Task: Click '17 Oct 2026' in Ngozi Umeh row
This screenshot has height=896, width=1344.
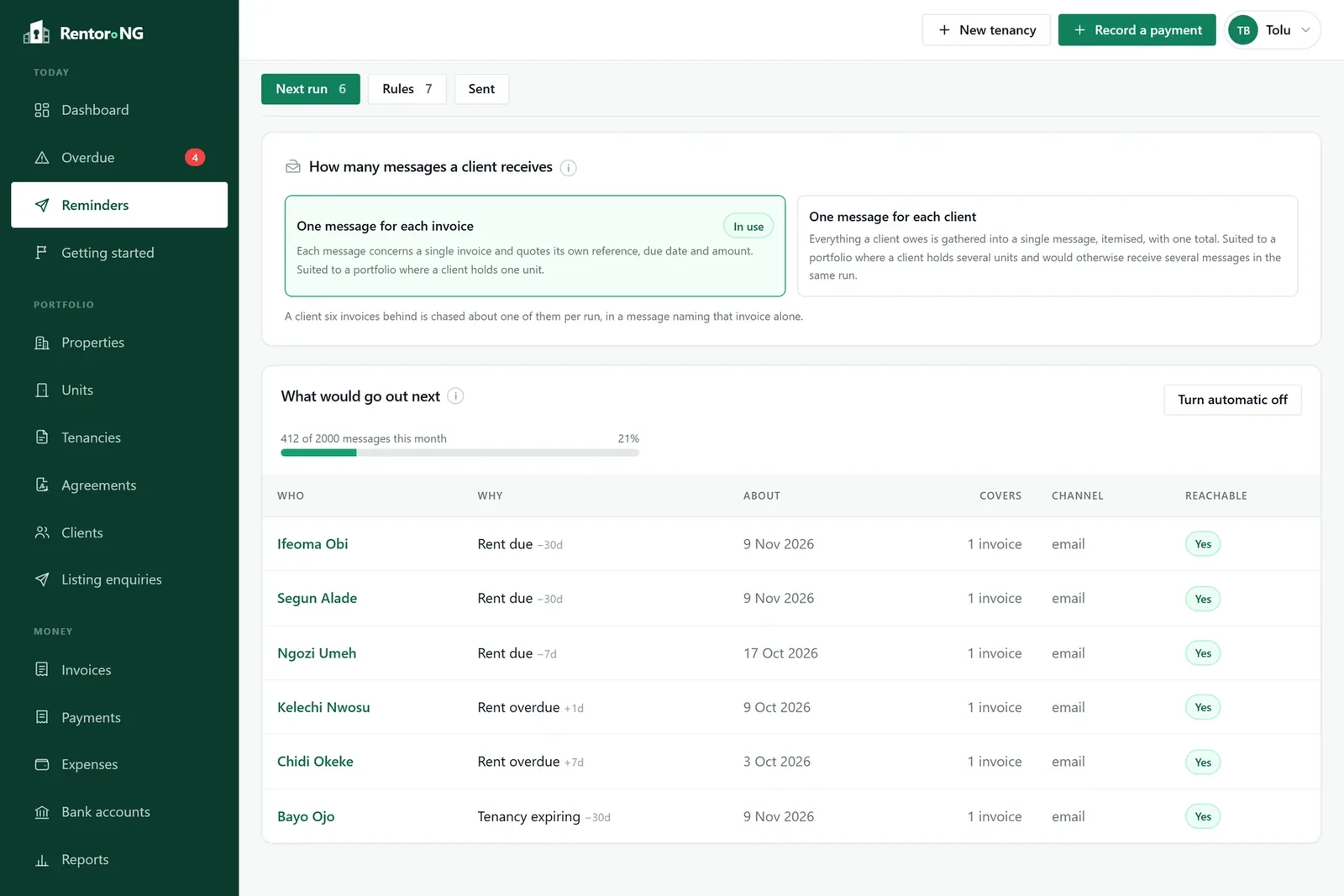Action: 780,653
